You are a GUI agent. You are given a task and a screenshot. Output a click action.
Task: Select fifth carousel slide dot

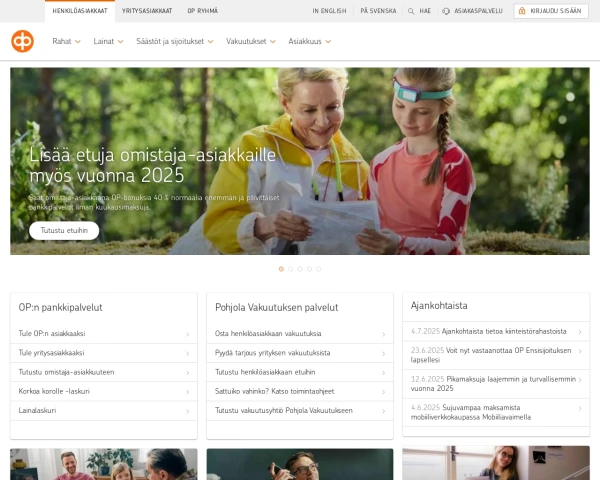(x=318, y=269)
